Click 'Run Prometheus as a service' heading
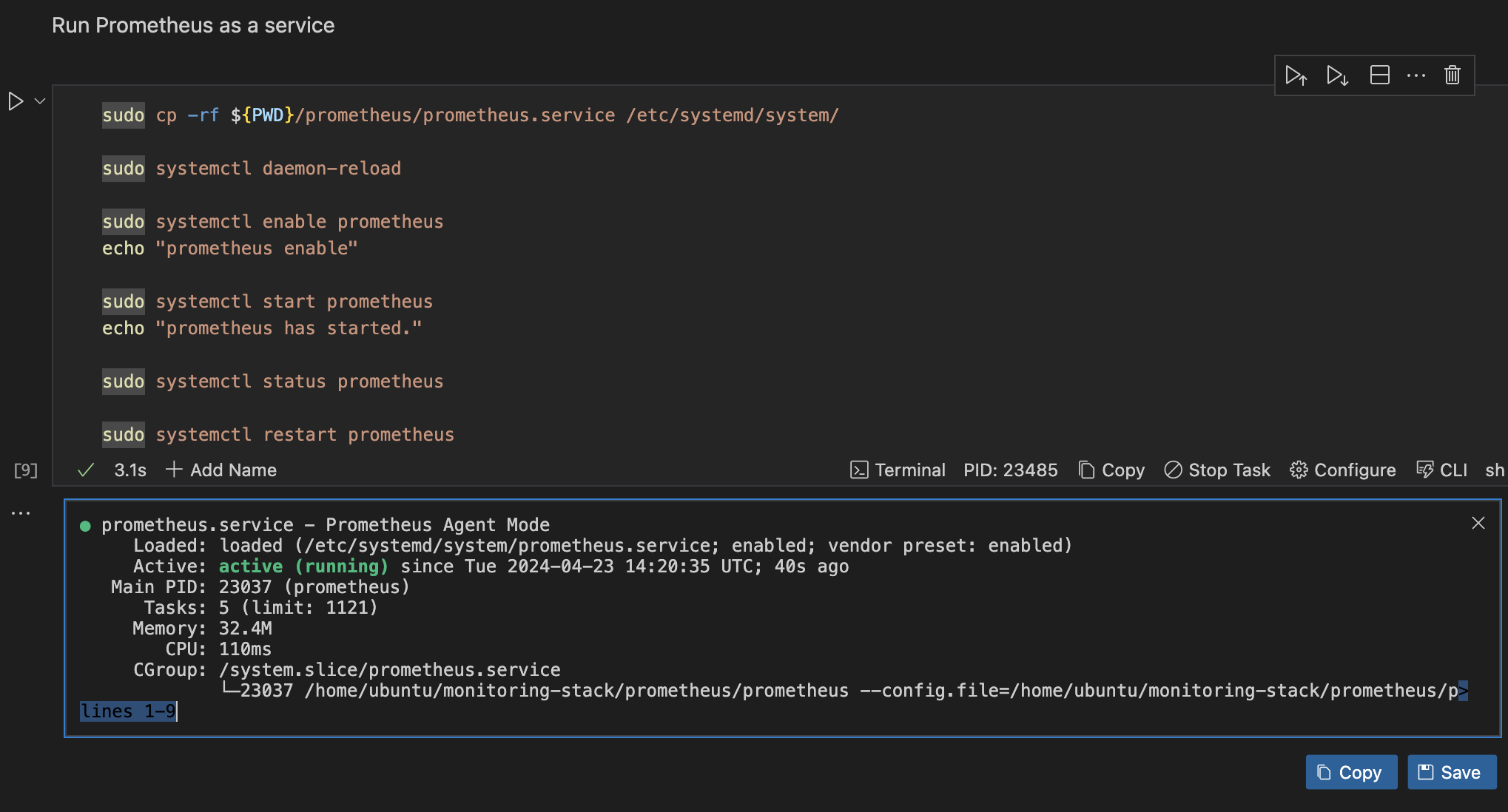The height and width of the screenshot is (812, 1508). point(193,25)
